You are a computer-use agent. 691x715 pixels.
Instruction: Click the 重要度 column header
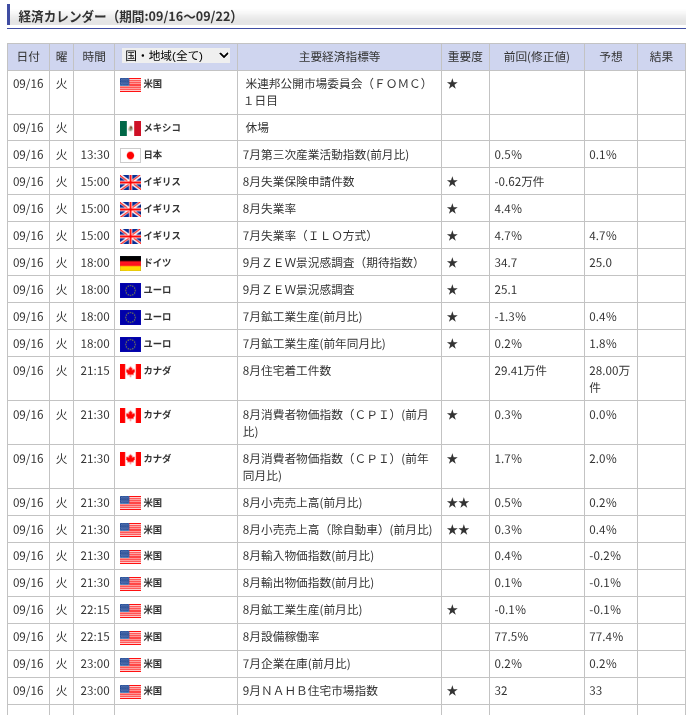pyautogui.click(x=465, y=57)
